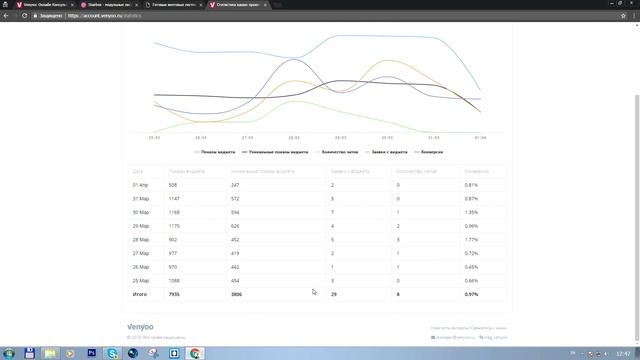Open Skype from the taskbar
Viewport: 640px width, 360px height.
[x=112, y=353]
